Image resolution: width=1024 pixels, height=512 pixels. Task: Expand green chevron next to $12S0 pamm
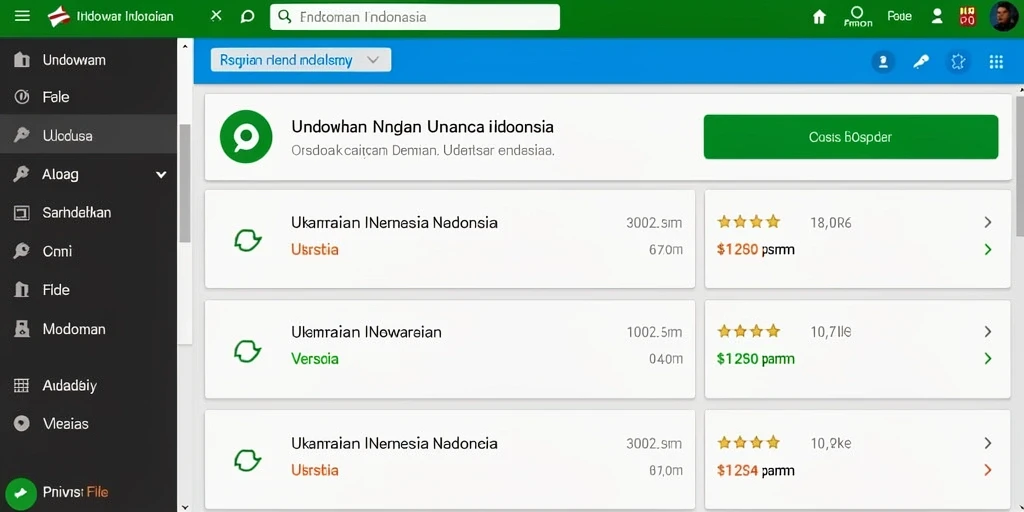click(x=987, y=359)
